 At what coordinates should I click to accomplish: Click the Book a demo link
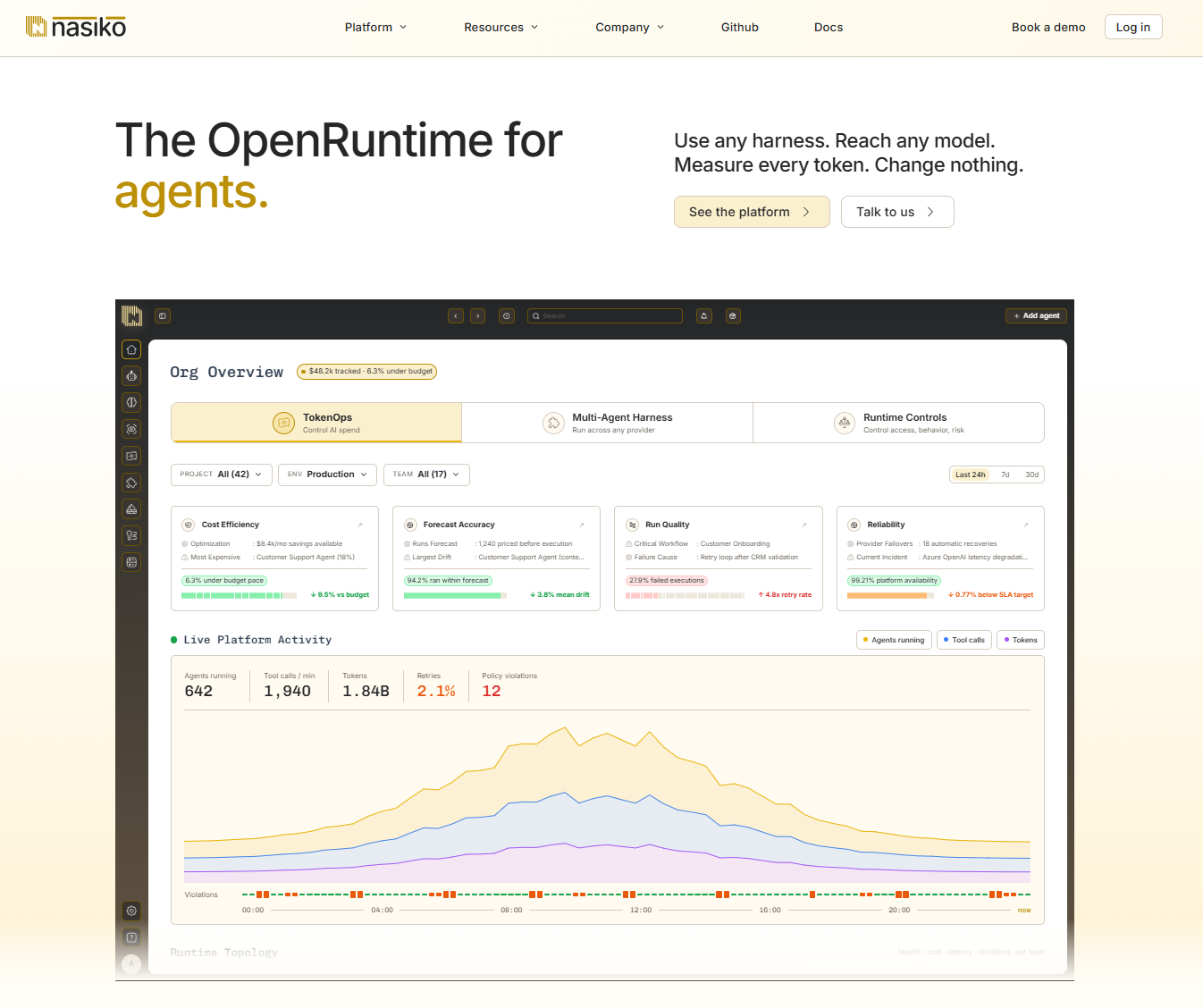coord(1048,28)
